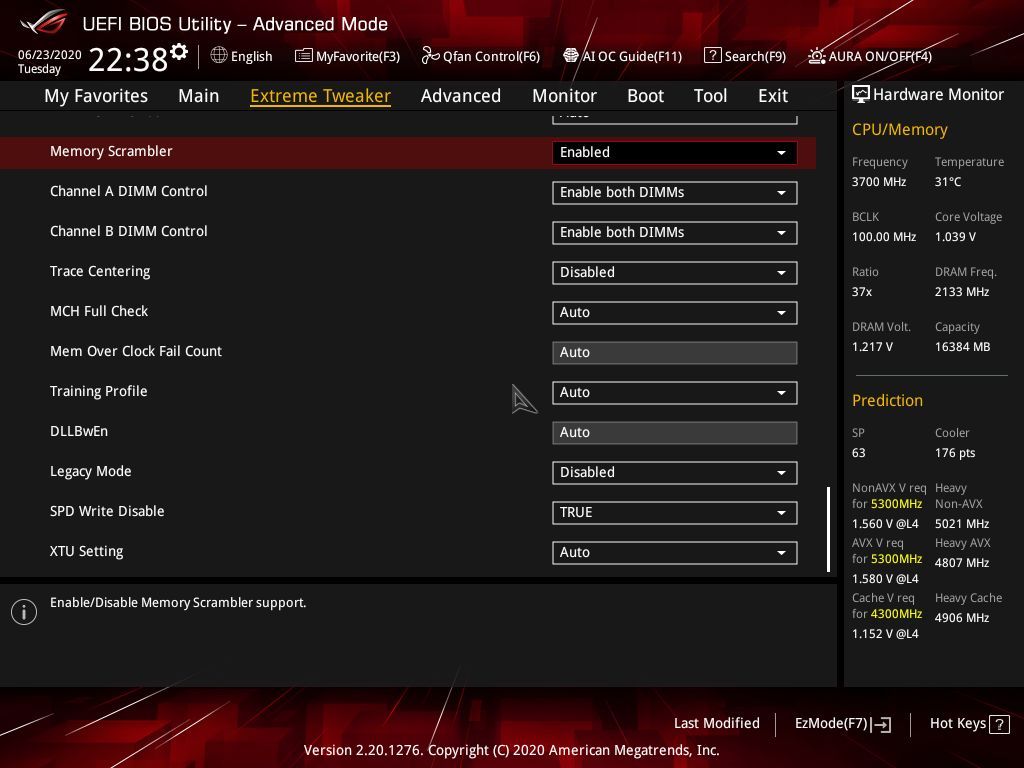Select the XTU Setting label

pyautogui.click(x=86, y=551)
